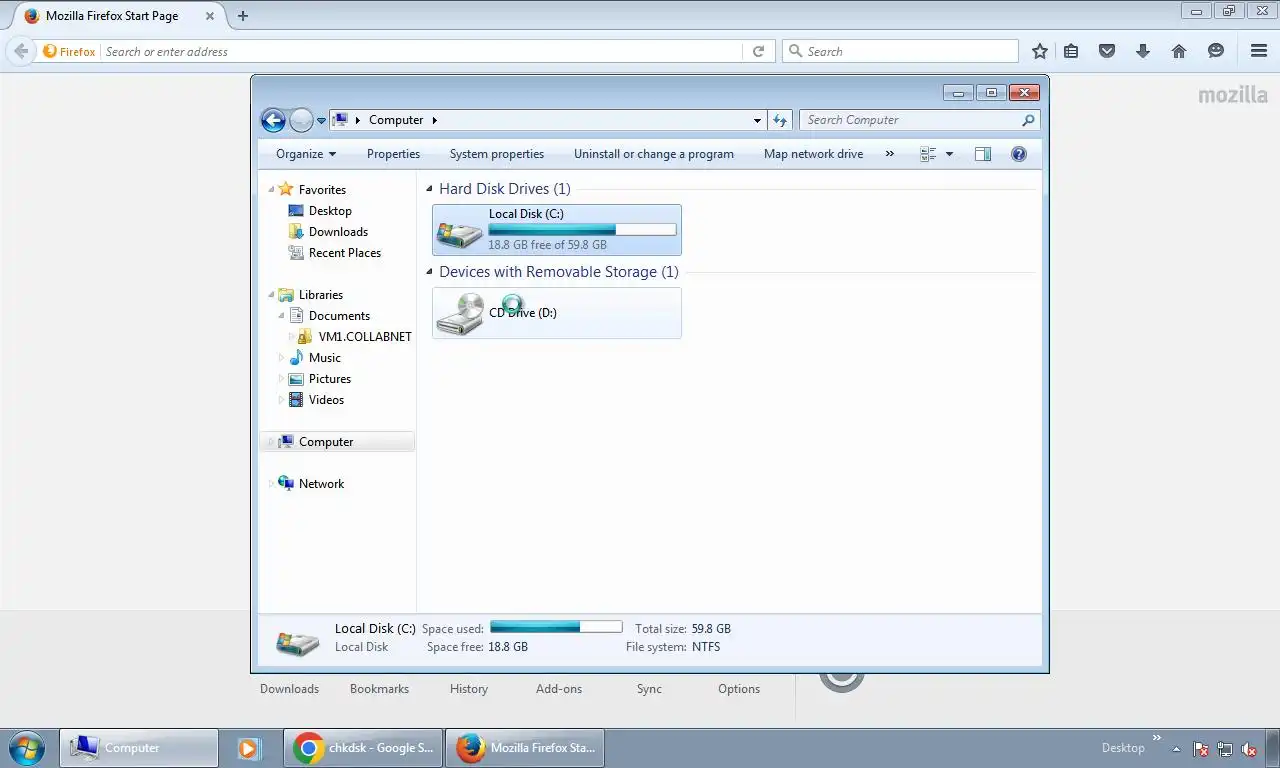Open the Windows Start menu

(27, 748)
